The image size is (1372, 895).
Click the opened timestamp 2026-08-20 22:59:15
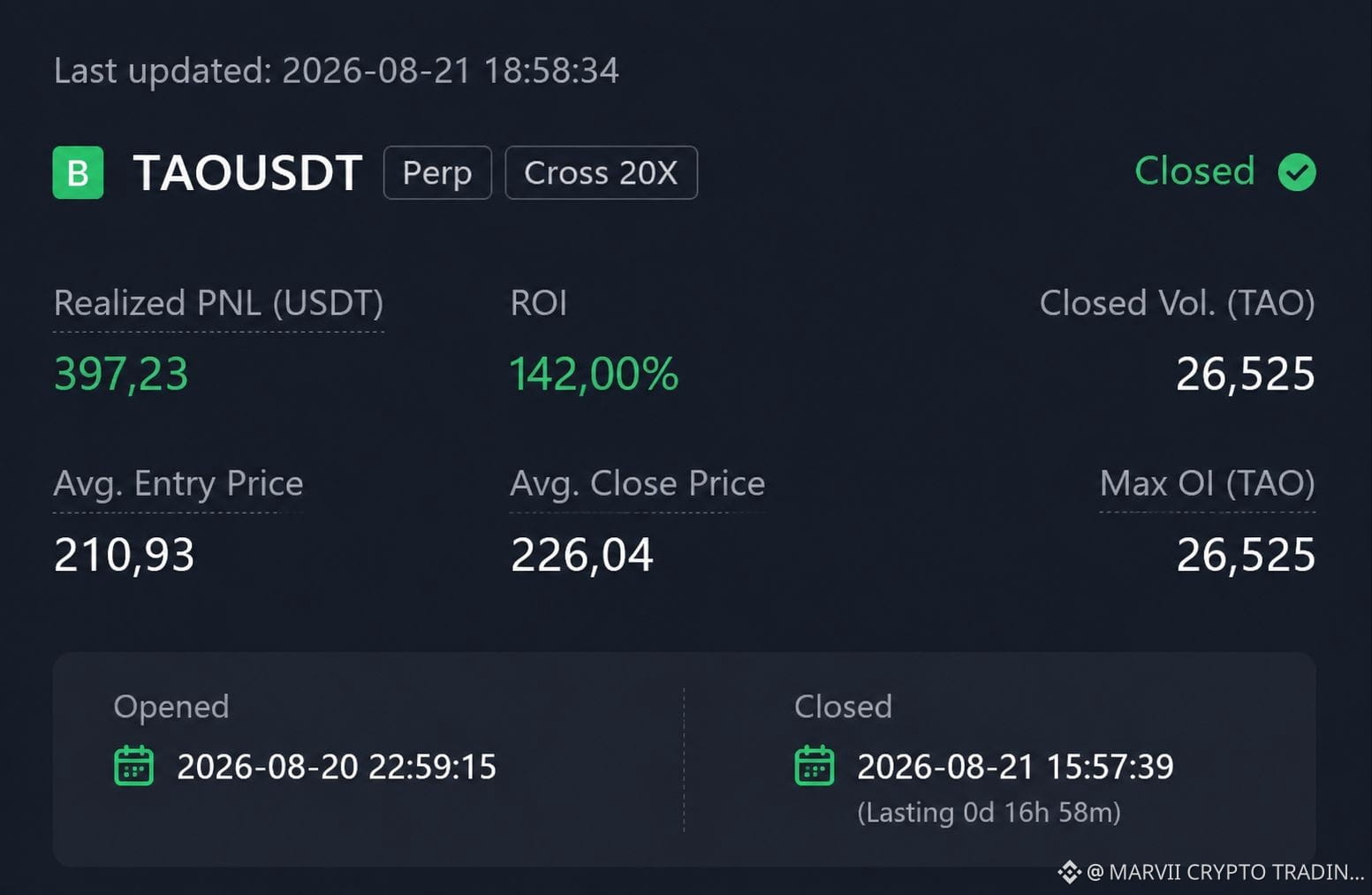point(337,767)
